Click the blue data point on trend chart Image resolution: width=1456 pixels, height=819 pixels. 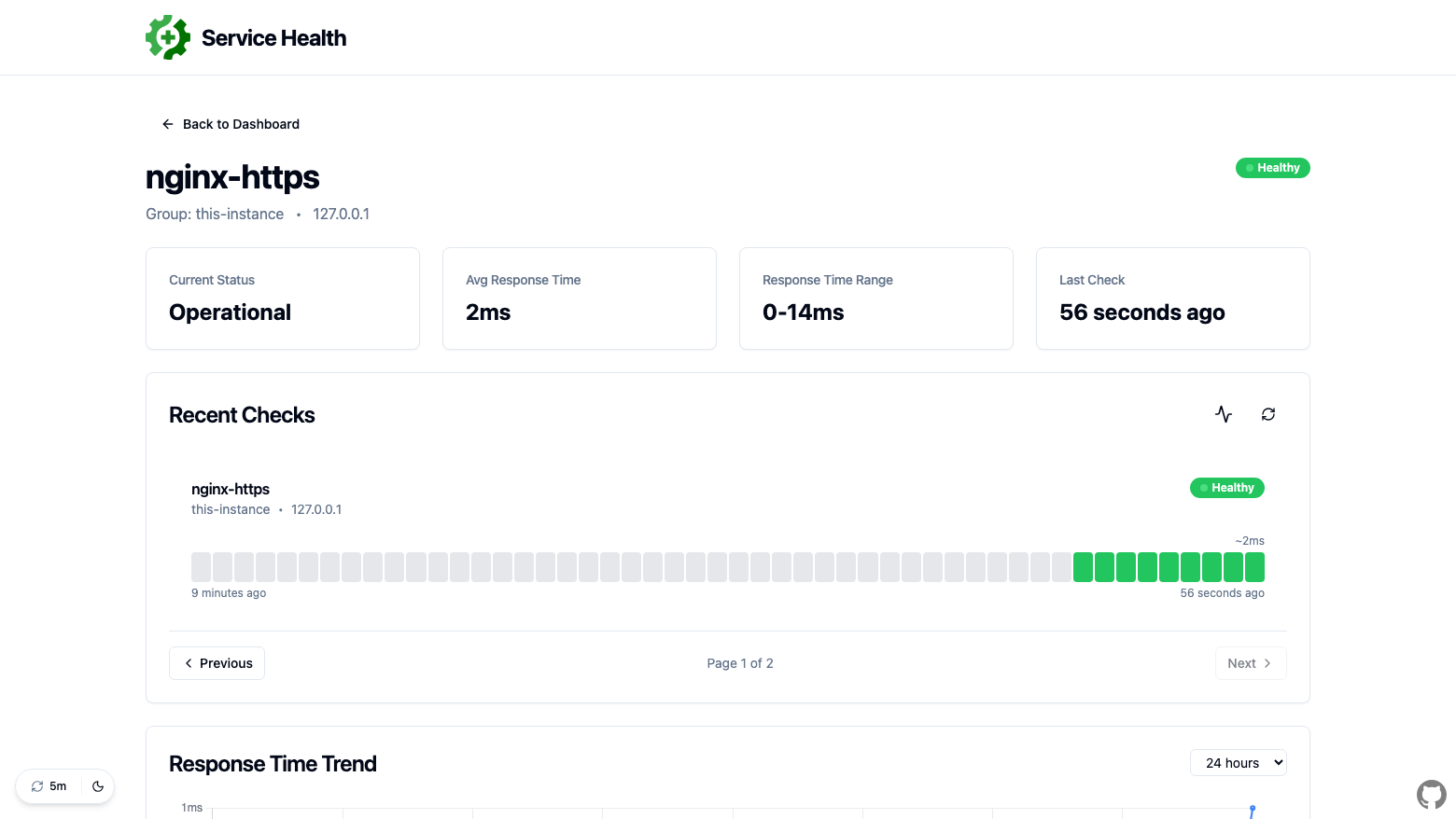(x=1253, y=809)
